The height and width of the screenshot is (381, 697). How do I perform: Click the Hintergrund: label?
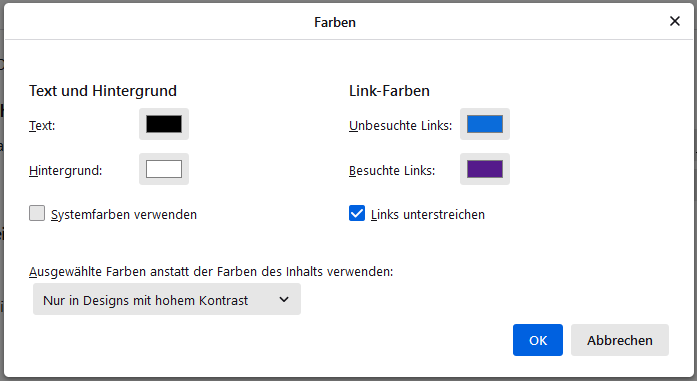pyautogui.click(x=66, y=171)
